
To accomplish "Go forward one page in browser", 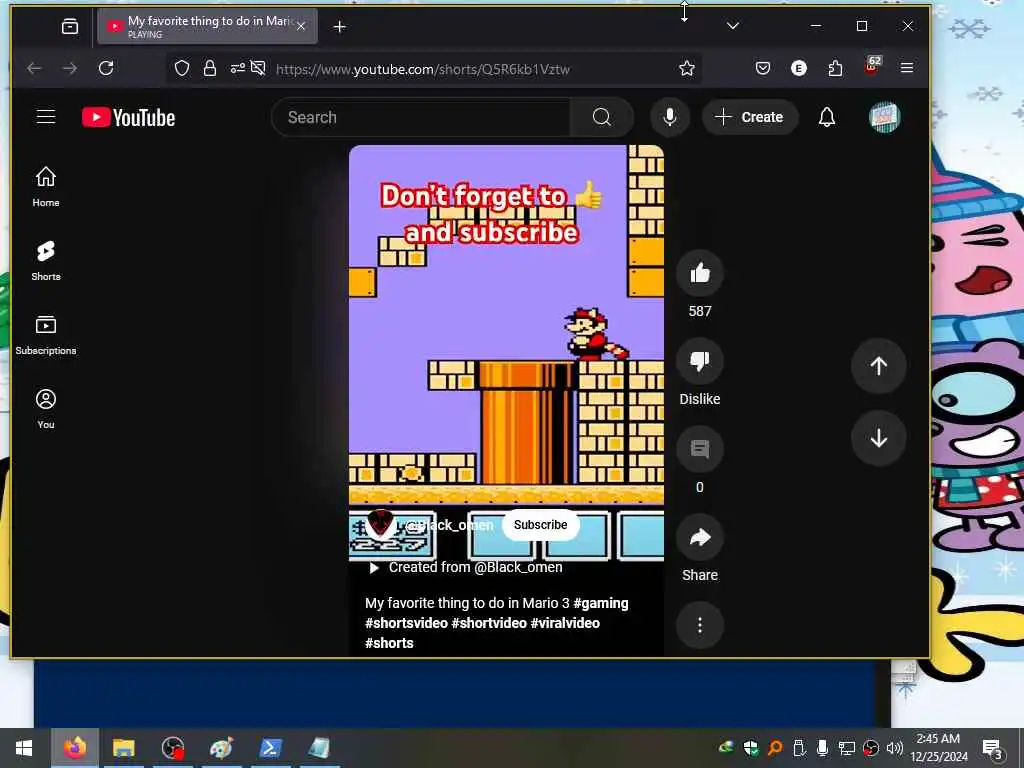I will point(70,68).
